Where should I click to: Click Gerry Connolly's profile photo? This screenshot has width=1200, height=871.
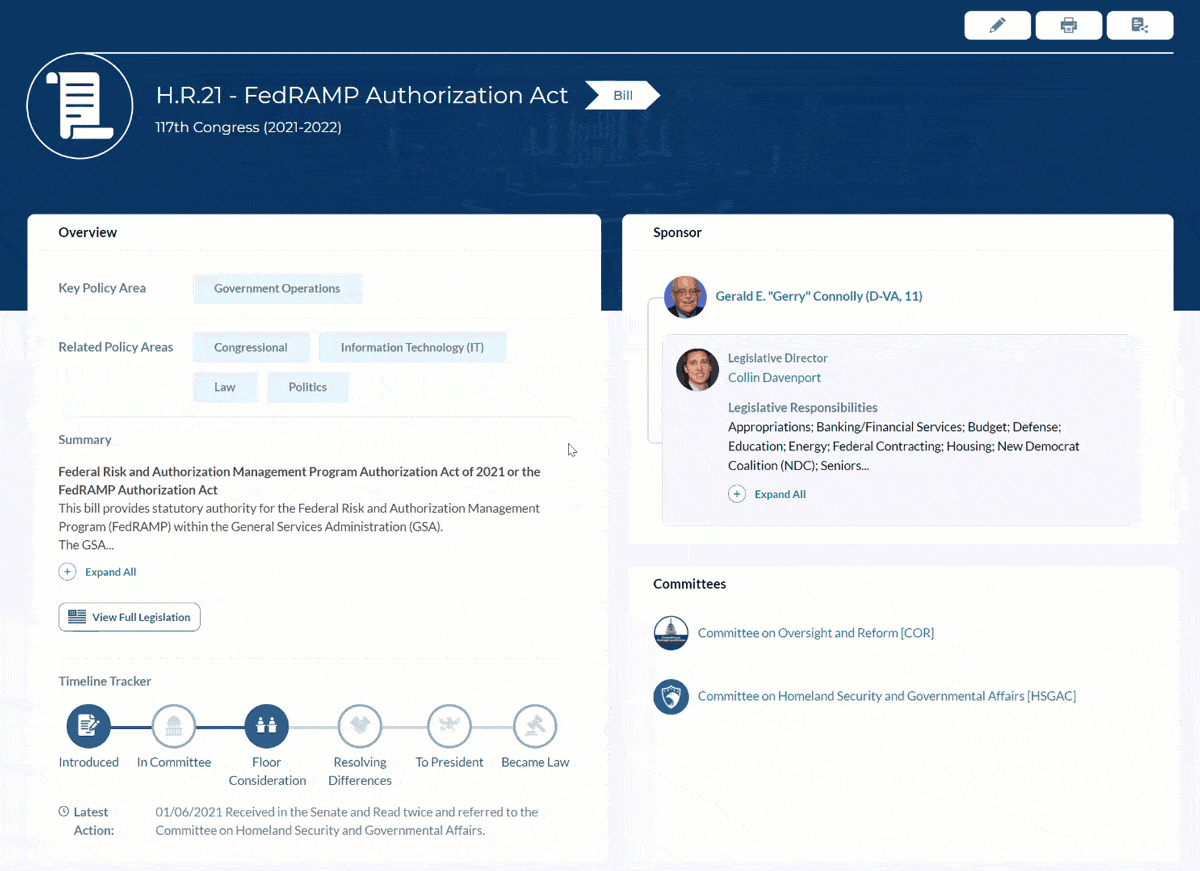[x=685, y=297]
